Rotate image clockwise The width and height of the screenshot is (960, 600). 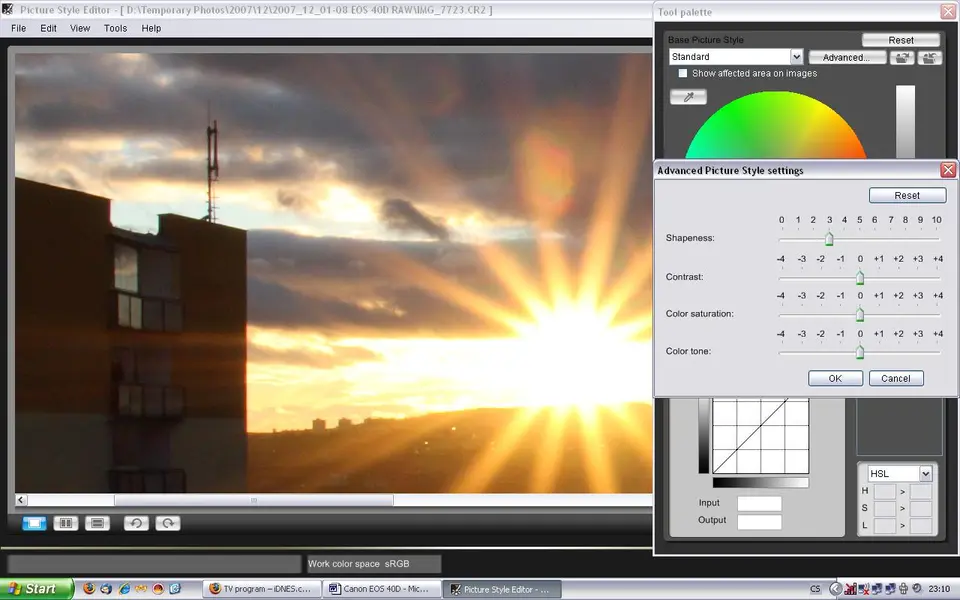[167, 523]
